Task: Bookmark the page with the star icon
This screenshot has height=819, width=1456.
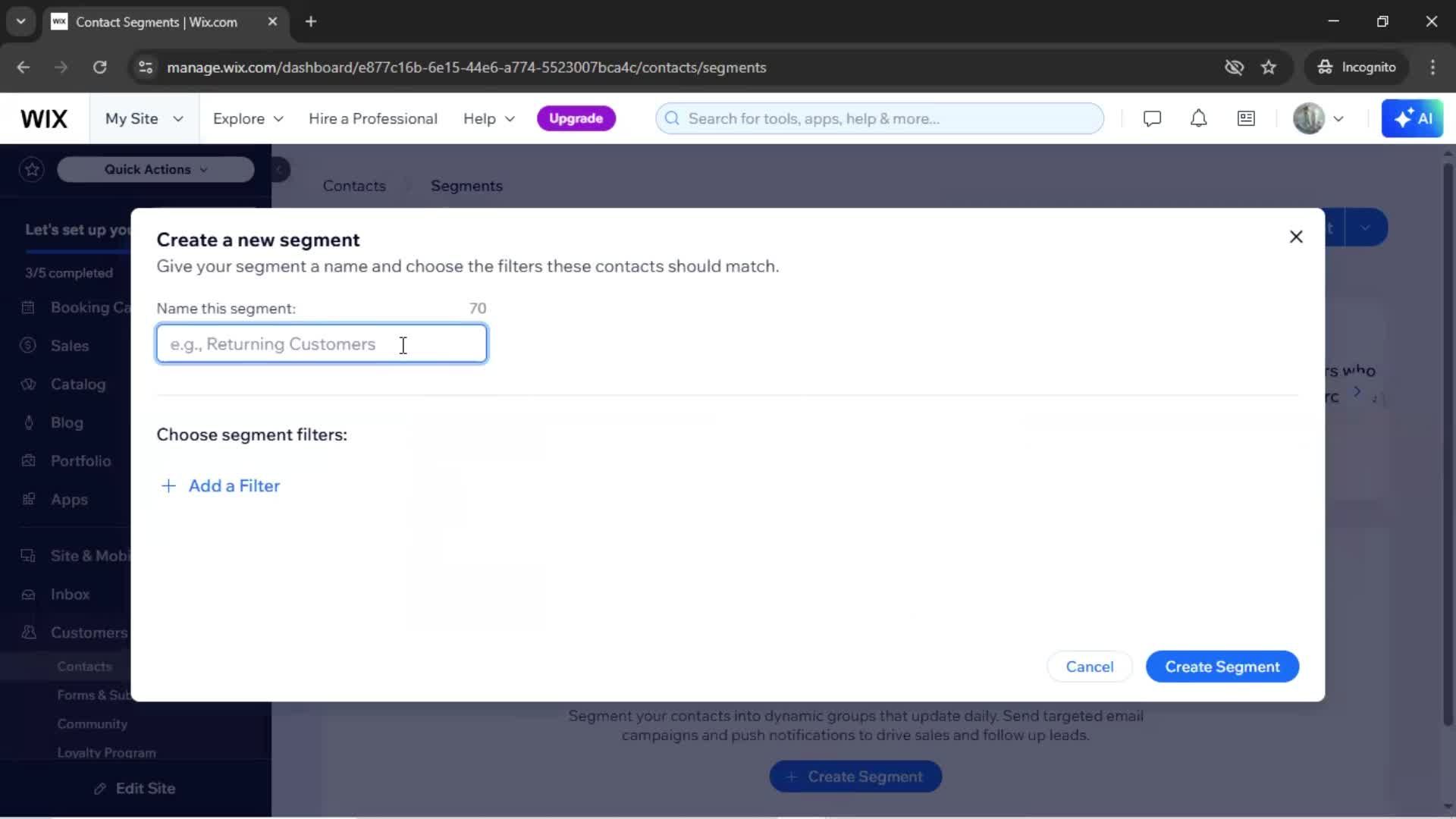Action: tap(1269, 67)
